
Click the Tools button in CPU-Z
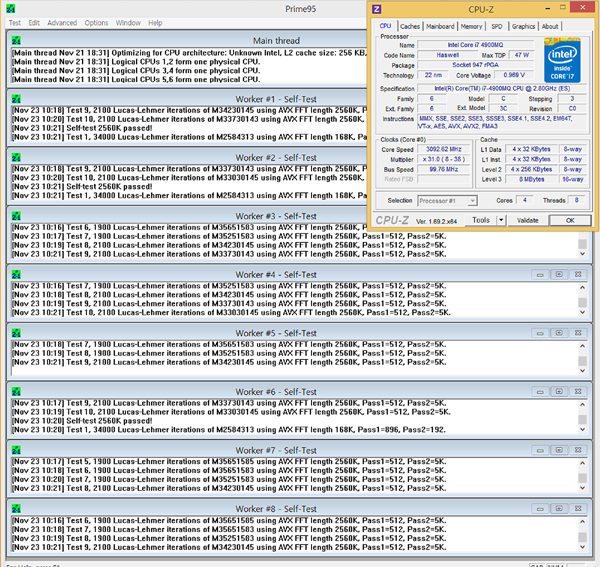(x=481, y=220)
